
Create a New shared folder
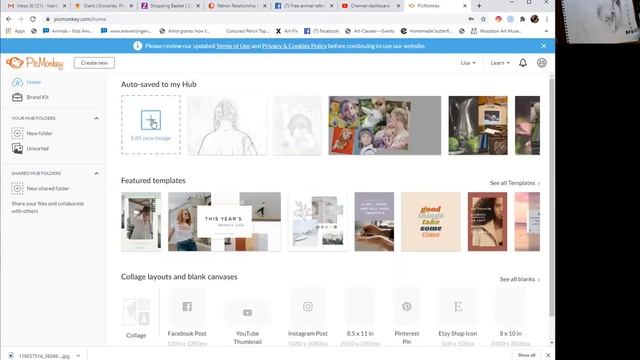tap(40, 189)
